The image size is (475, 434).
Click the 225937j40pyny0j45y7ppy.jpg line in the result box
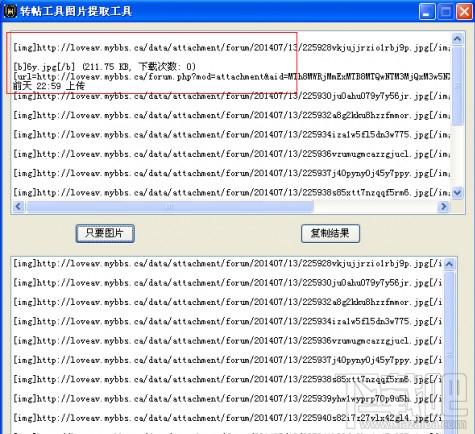[x=228, y=360]
